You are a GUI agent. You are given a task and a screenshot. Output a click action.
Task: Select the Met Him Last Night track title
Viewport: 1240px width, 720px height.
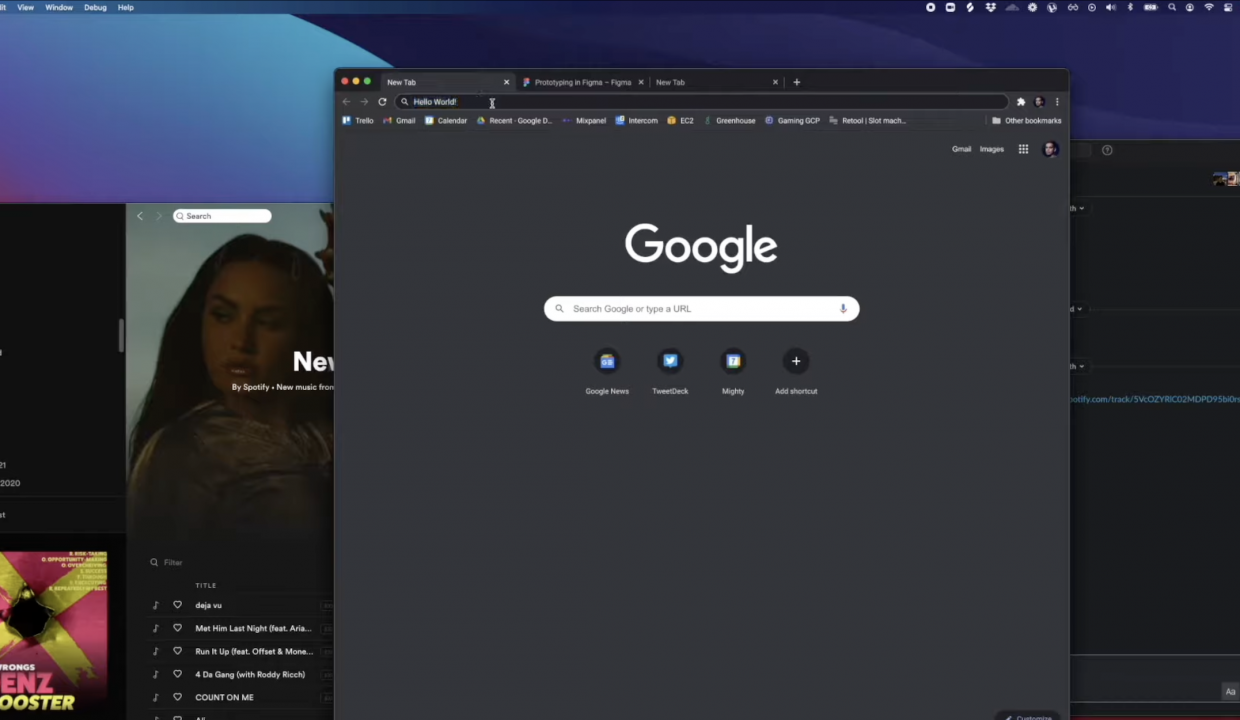(253, 628)
